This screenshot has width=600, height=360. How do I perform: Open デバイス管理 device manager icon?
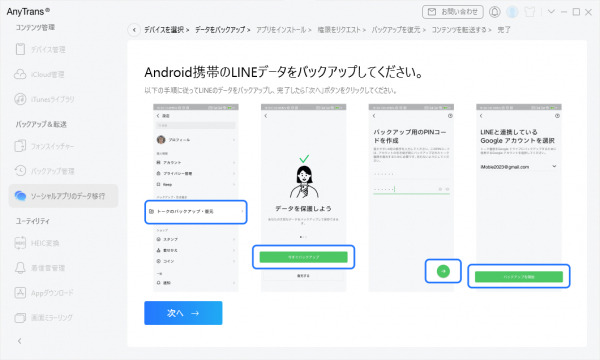[20, 49]
